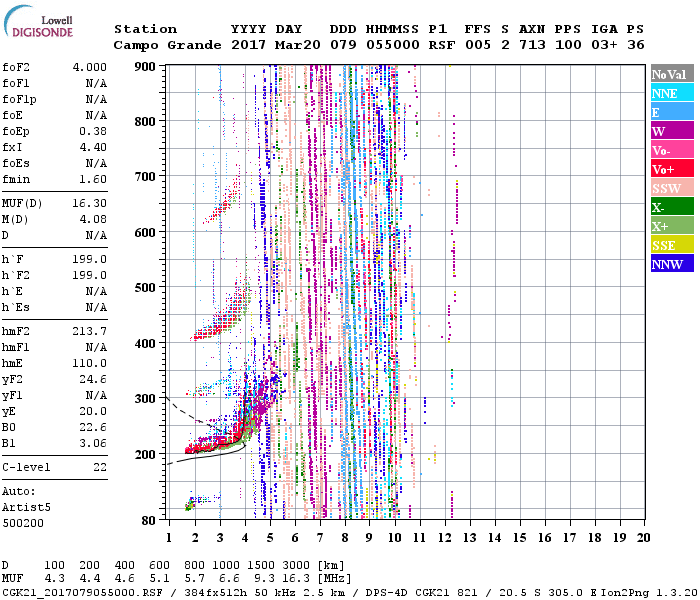Click the 10 MHz frequency axis label
This screenshot has height=600, width=700.
click(394, 538)
